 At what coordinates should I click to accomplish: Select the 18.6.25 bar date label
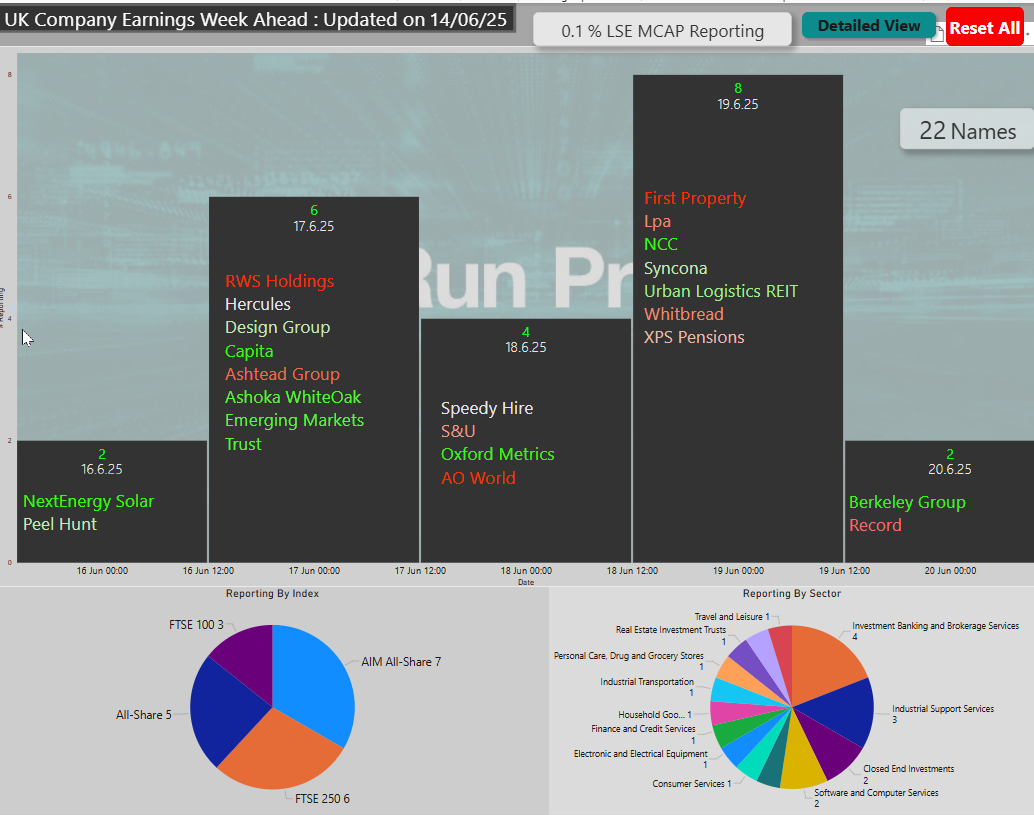pos(526,347)
